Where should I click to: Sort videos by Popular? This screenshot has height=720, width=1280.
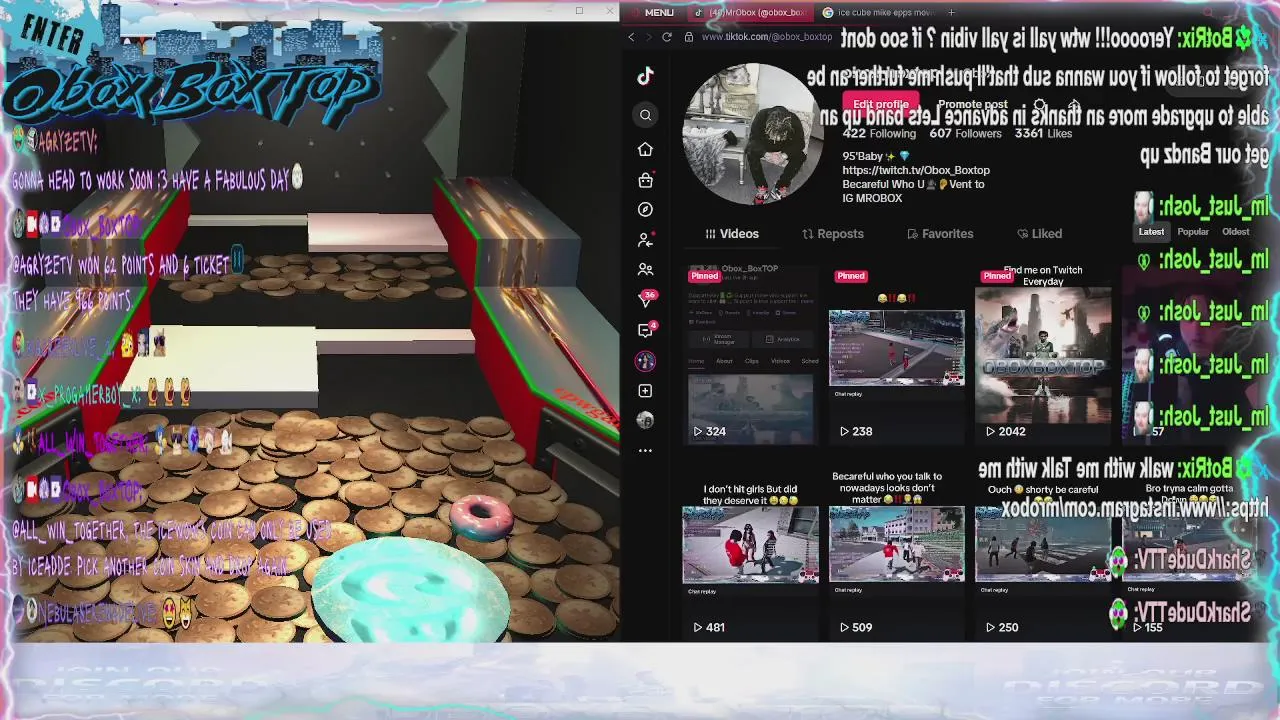pos(1193,232)
